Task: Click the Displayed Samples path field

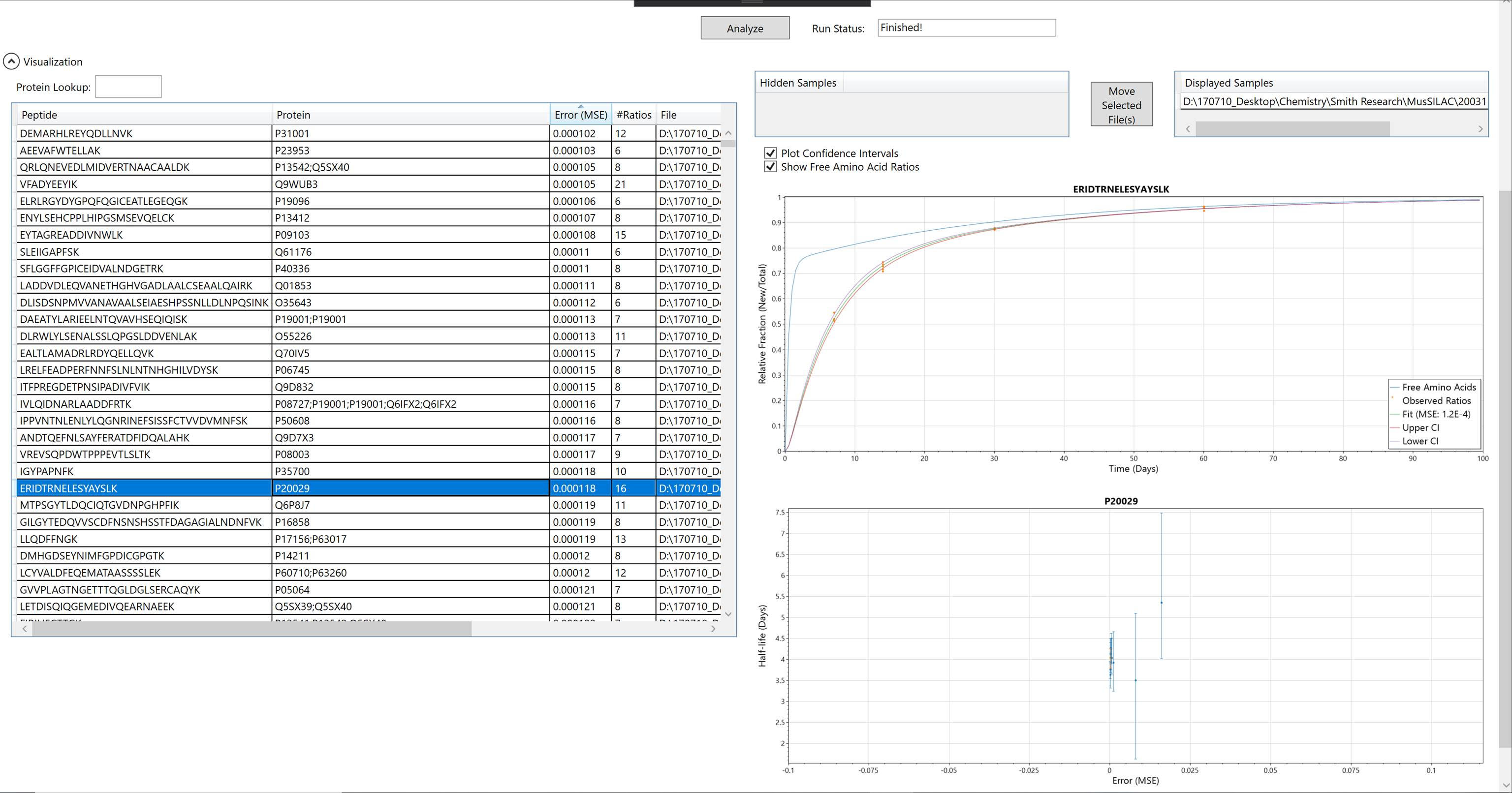Action: (x=1332, y=101)
